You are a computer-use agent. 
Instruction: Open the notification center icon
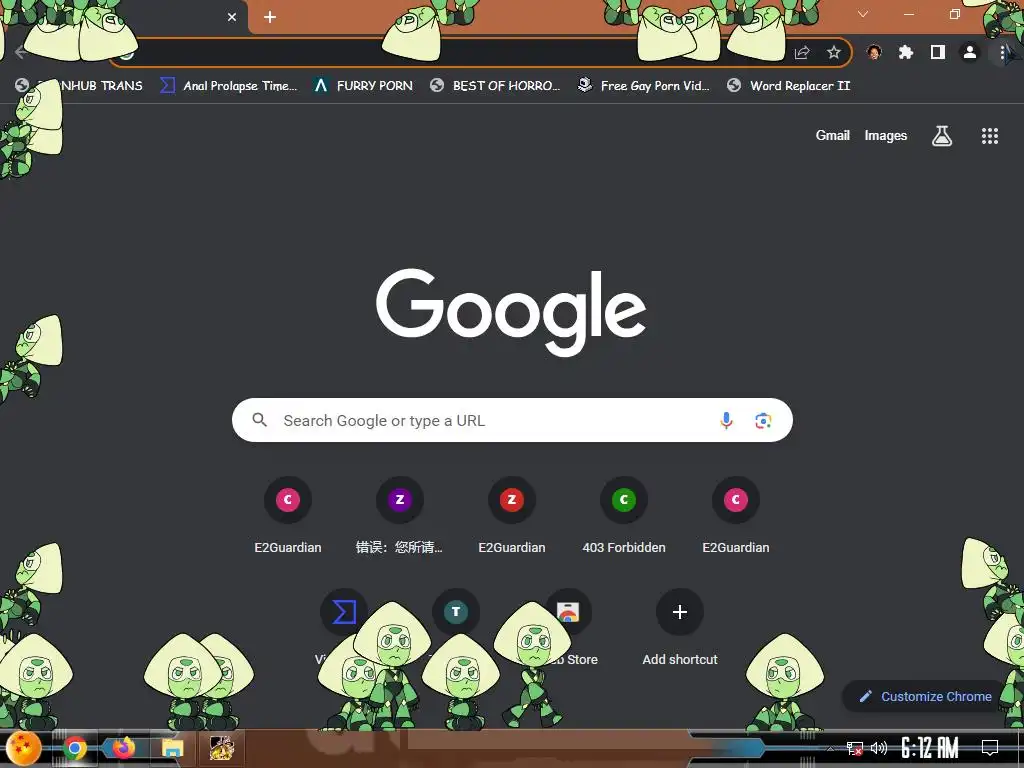pyautogui.click(x=990, y=748)
